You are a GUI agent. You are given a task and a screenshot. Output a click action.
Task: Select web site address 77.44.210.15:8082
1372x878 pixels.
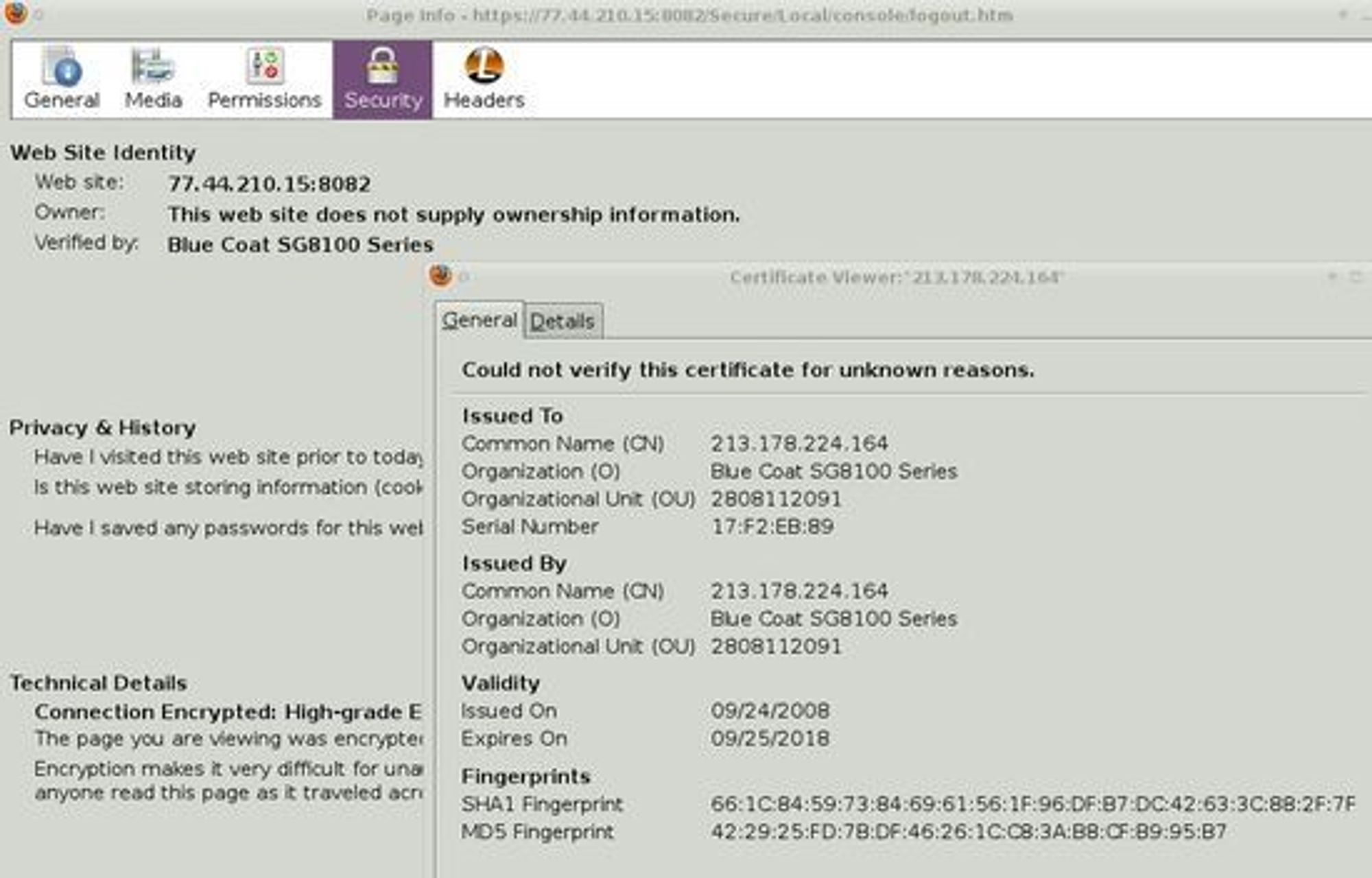point(270,184)
